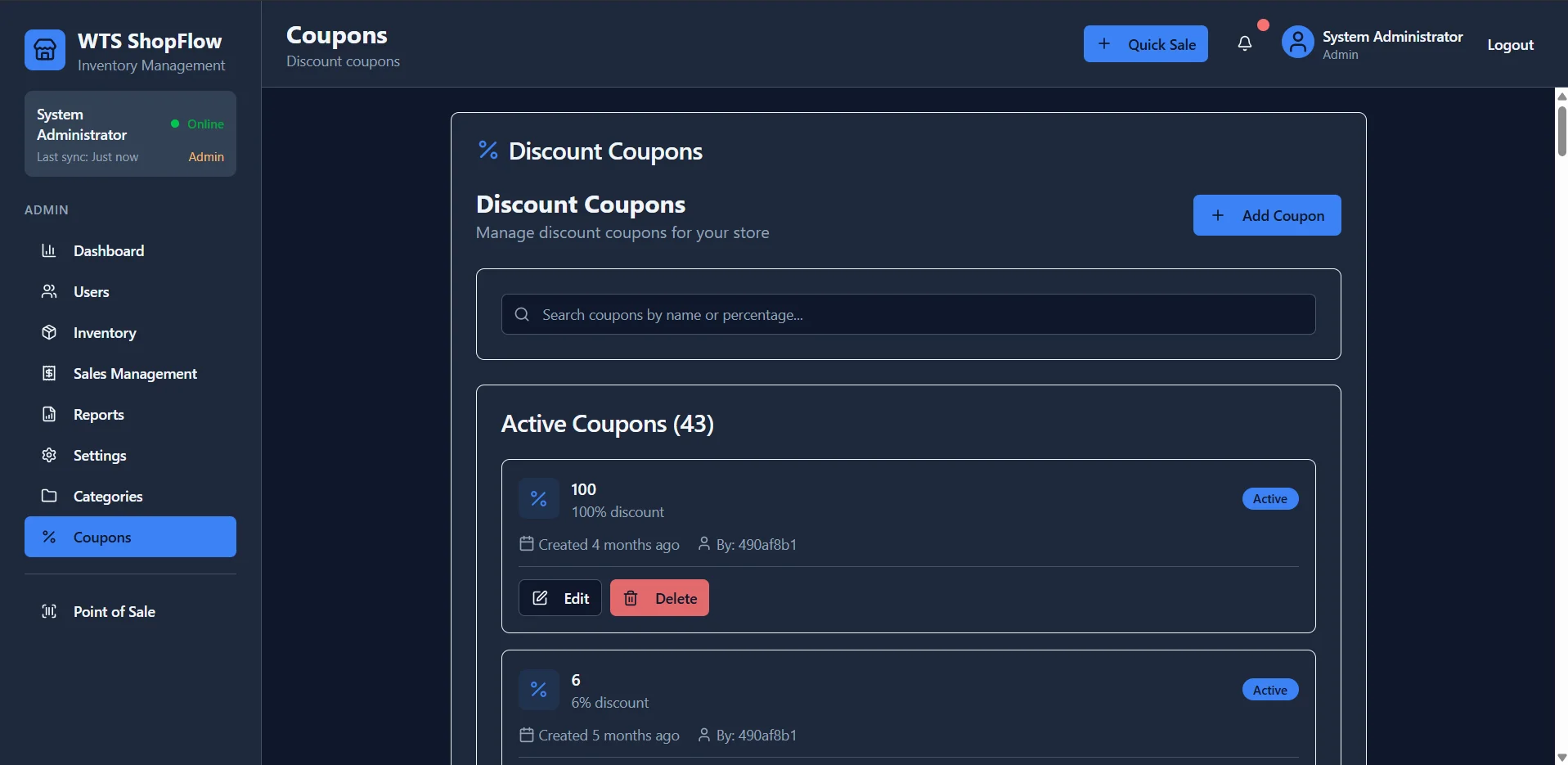Click the Inventory box icon in sidebar
Image resolution: width=1568 pixels, height=765 pixels.
coord(49,332)
